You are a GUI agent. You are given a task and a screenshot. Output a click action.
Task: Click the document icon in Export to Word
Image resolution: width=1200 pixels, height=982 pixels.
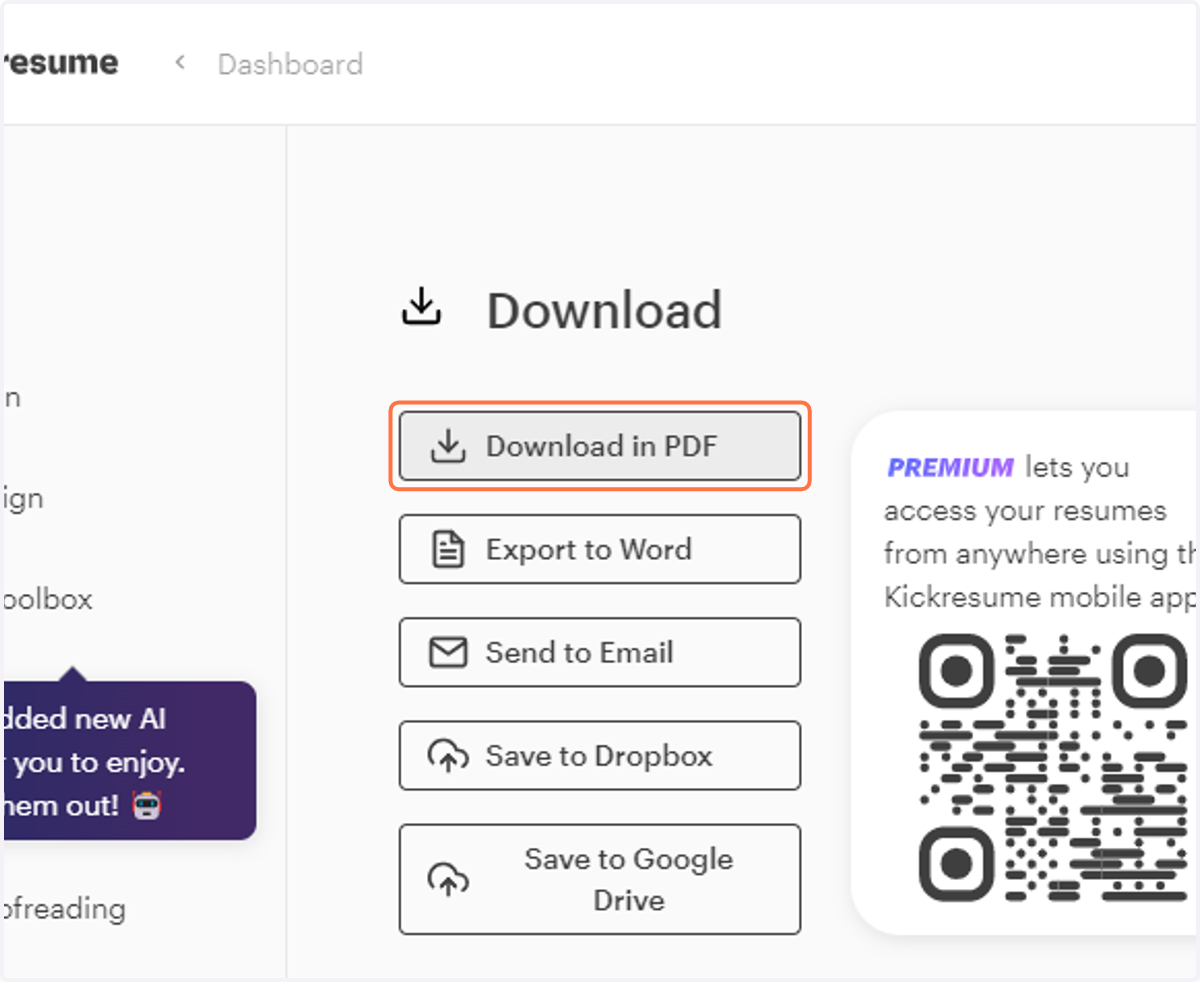click(x=448, y=550)
